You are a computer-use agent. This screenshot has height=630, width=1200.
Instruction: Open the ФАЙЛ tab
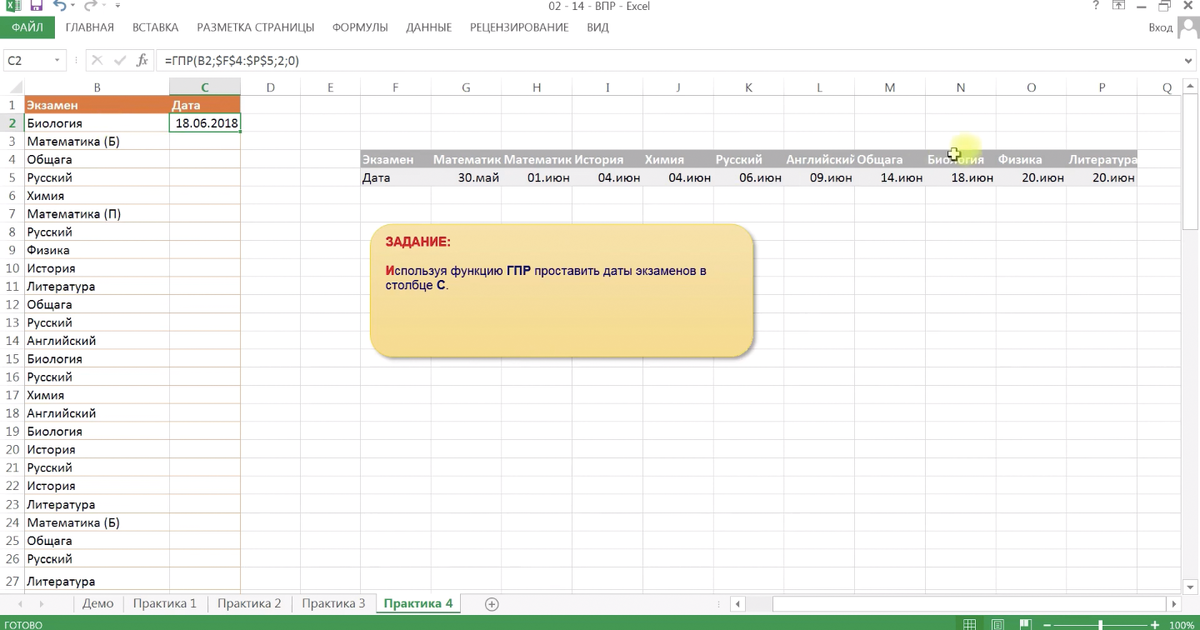click(26, 28)
